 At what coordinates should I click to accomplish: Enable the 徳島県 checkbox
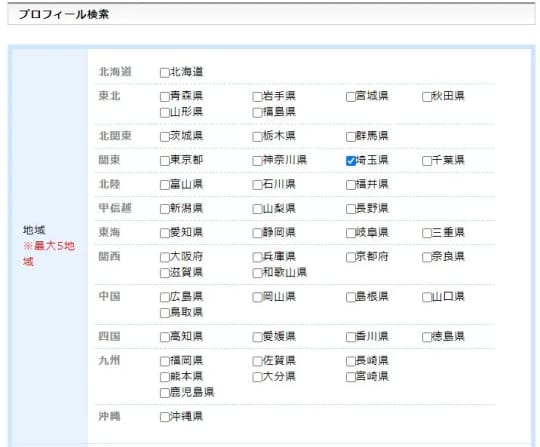pos(427,337)
